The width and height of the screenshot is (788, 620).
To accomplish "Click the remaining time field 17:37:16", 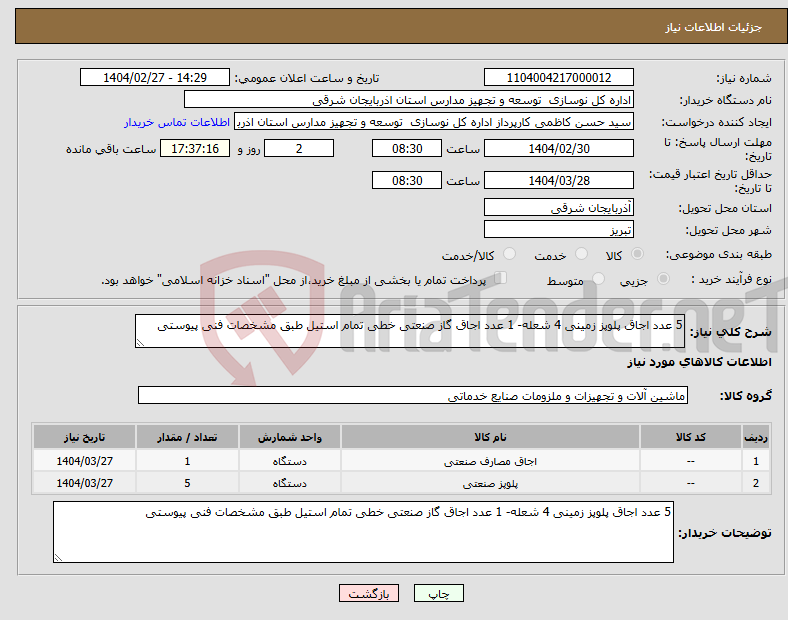I will coord(195,148).
